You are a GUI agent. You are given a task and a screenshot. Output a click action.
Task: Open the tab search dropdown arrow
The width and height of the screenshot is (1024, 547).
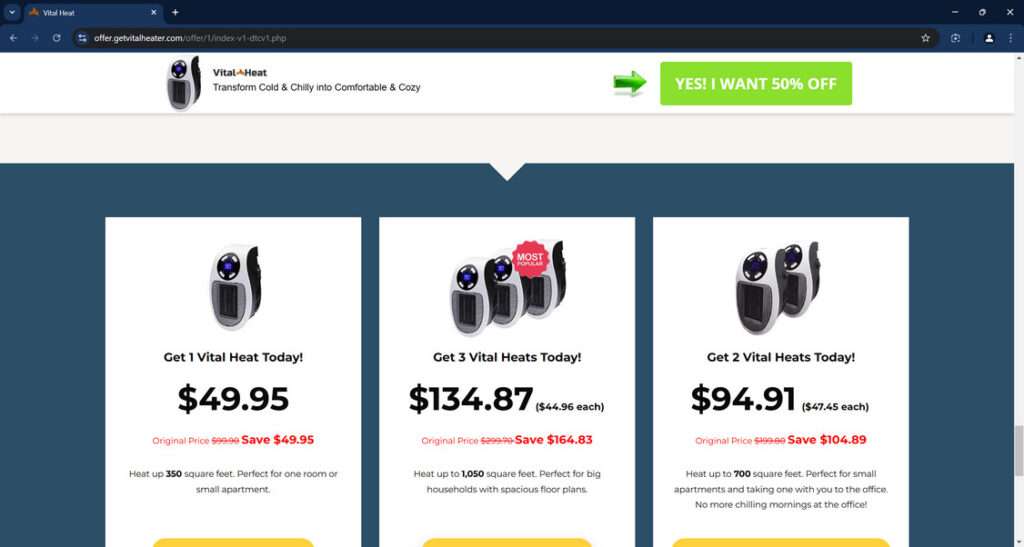[12, 12]
